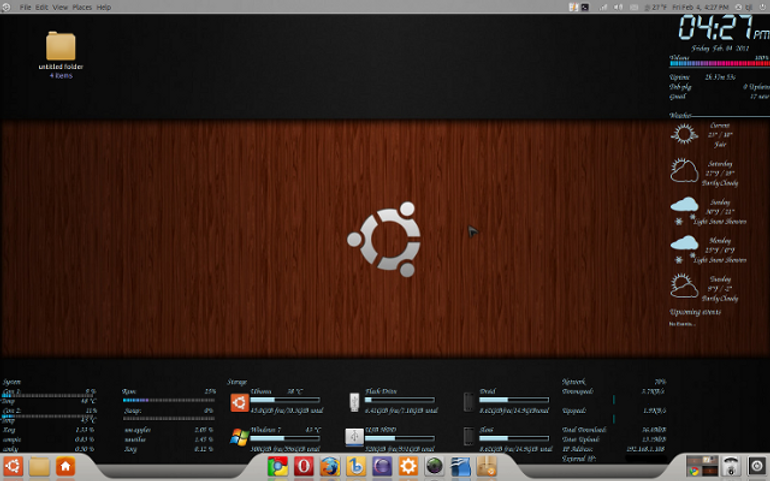Click the large 04:27 PM desktop clock
This screenshot has width=770, height=481.
click(x=724, y=27)
